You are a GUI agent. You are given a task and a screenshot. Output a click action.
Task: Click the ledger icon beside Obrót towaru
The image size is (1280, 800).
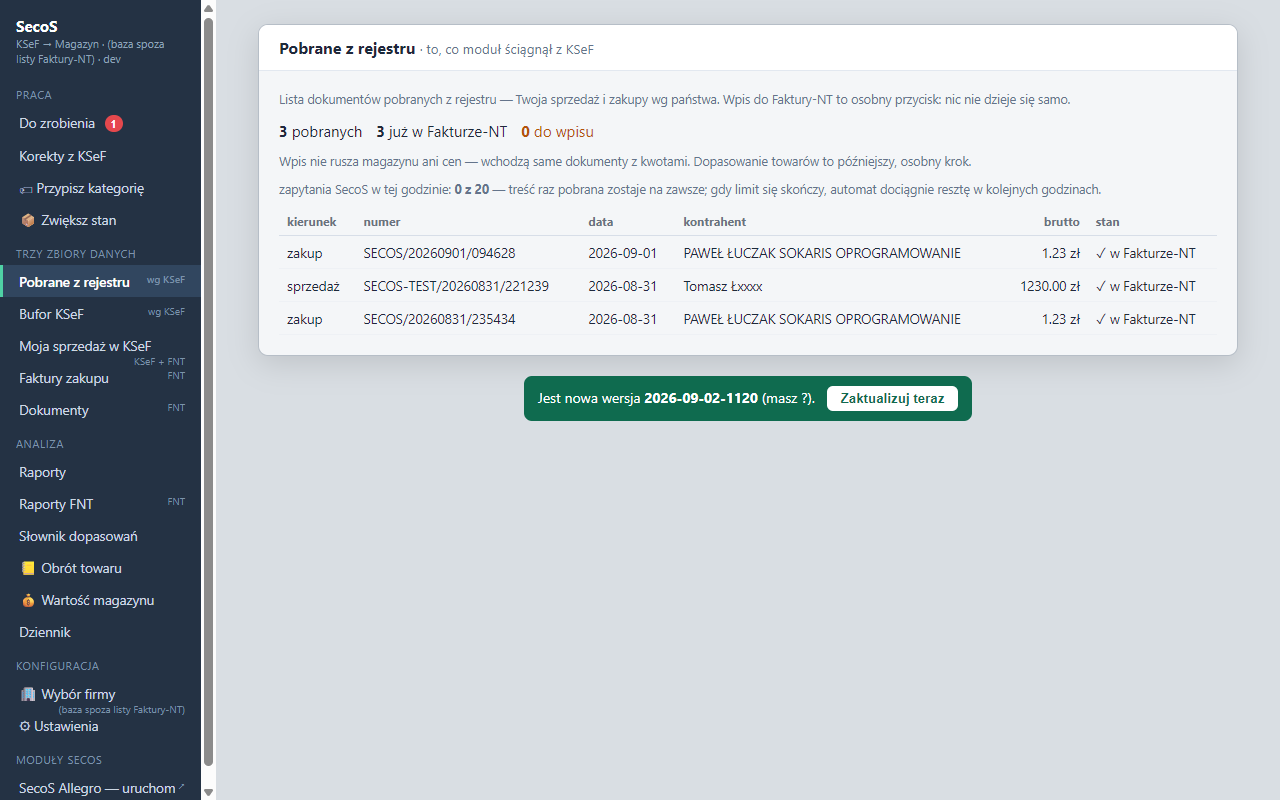point(27,568)
